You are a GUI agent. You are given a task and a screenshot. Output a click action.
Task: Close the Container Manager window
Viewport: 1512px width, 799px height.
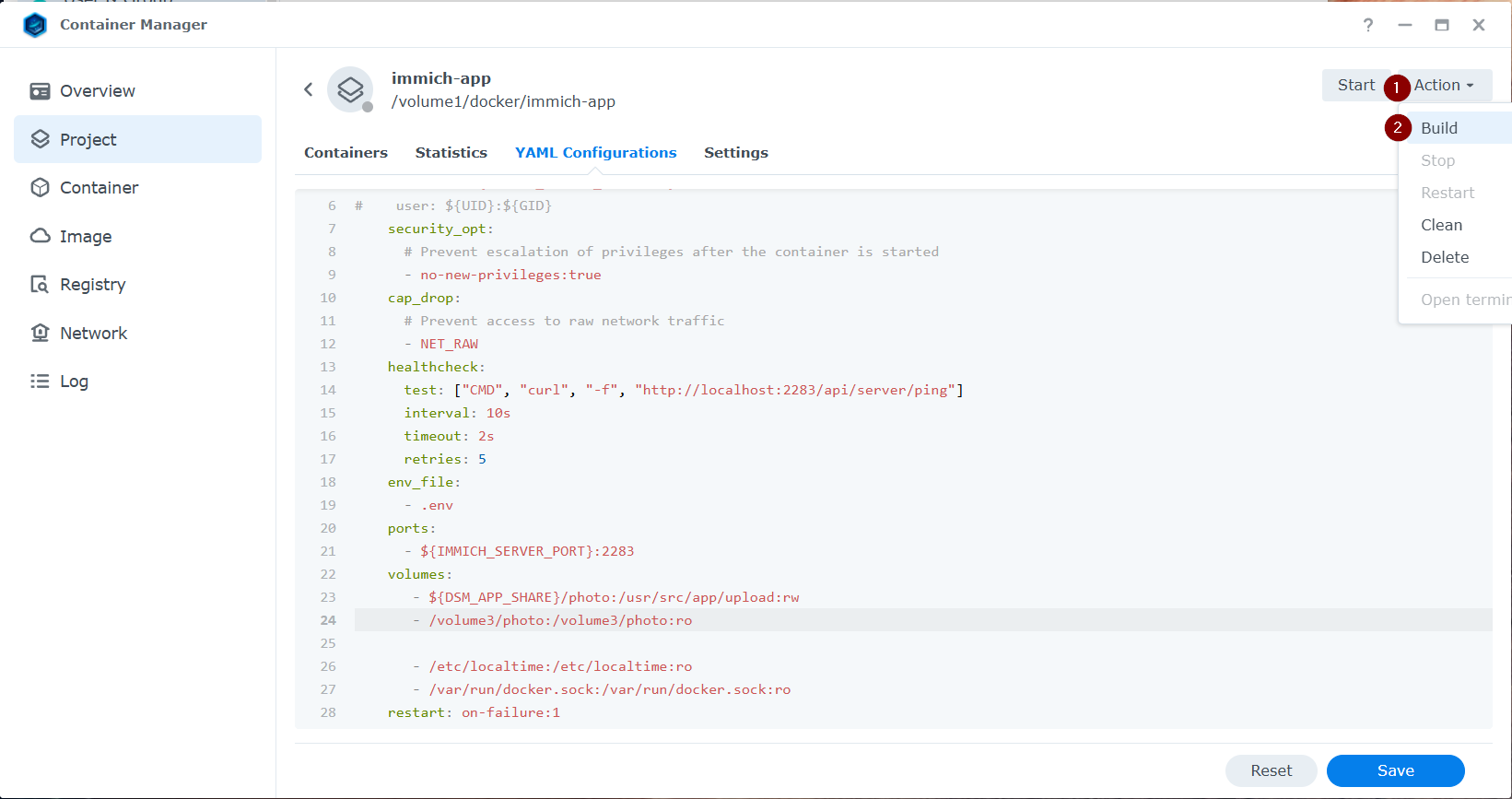tap(1479, 25)
